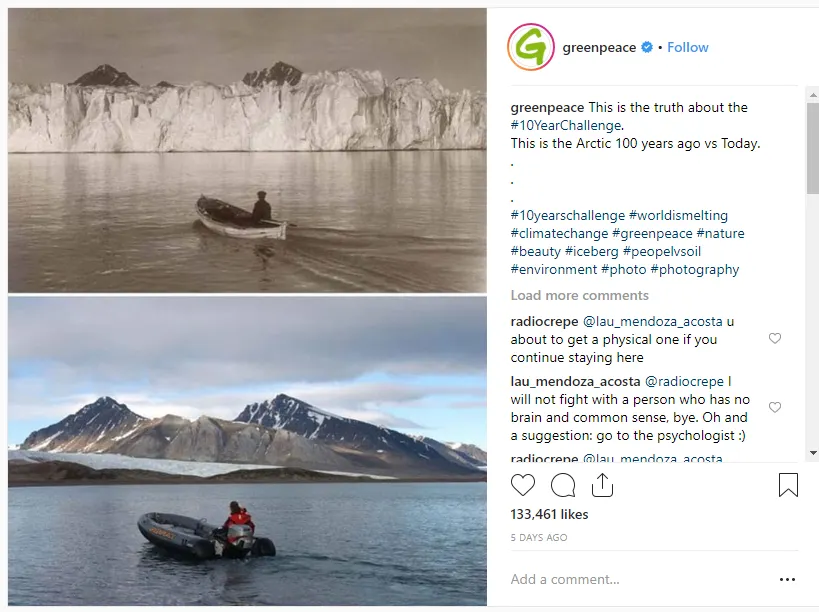
Task: Click the share arrow icon
Action: click(x=602, y=486)
